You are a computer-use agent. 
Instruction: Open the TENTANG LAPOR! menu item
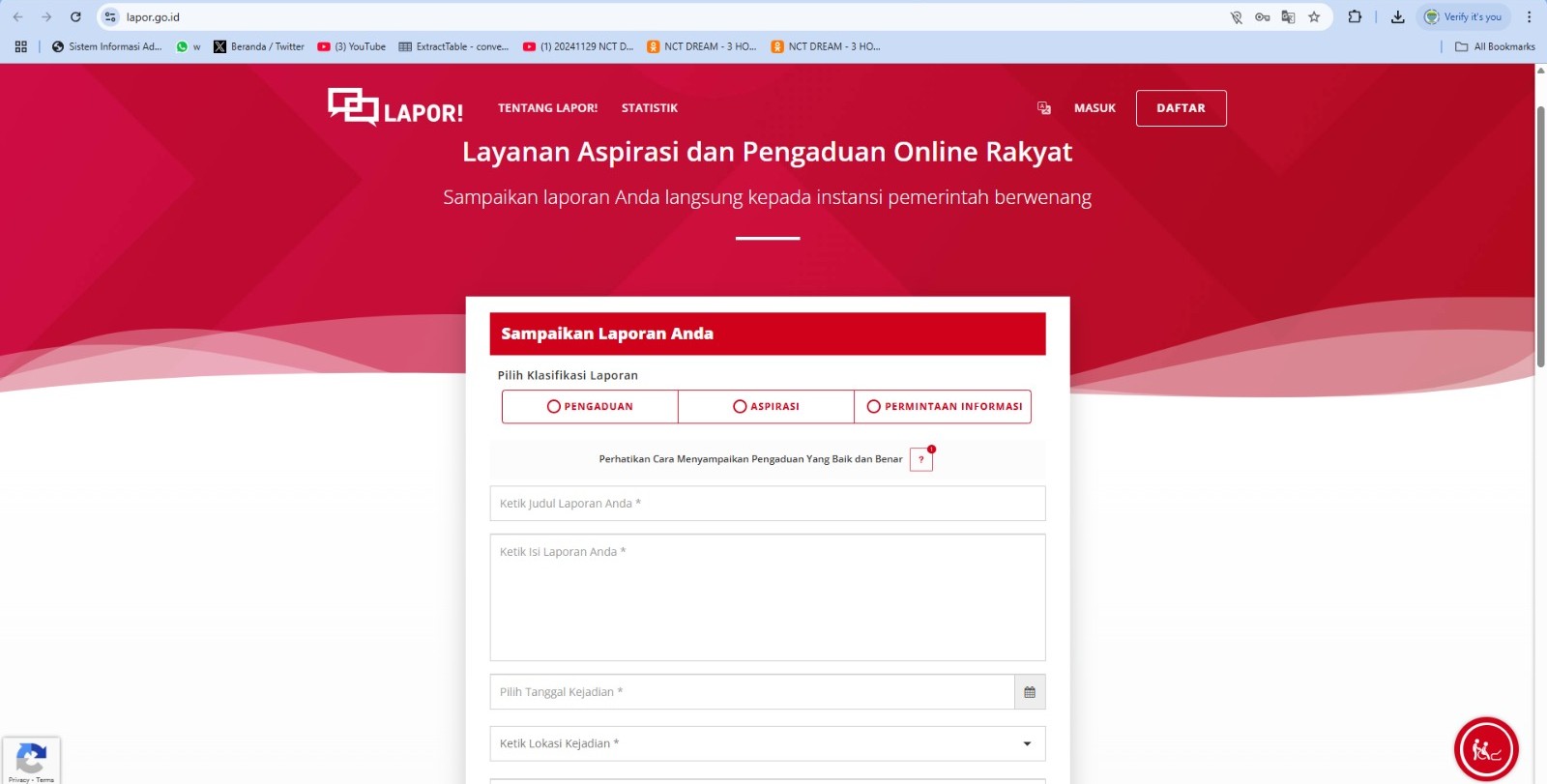pyautogui.click(x=547, y=108)
